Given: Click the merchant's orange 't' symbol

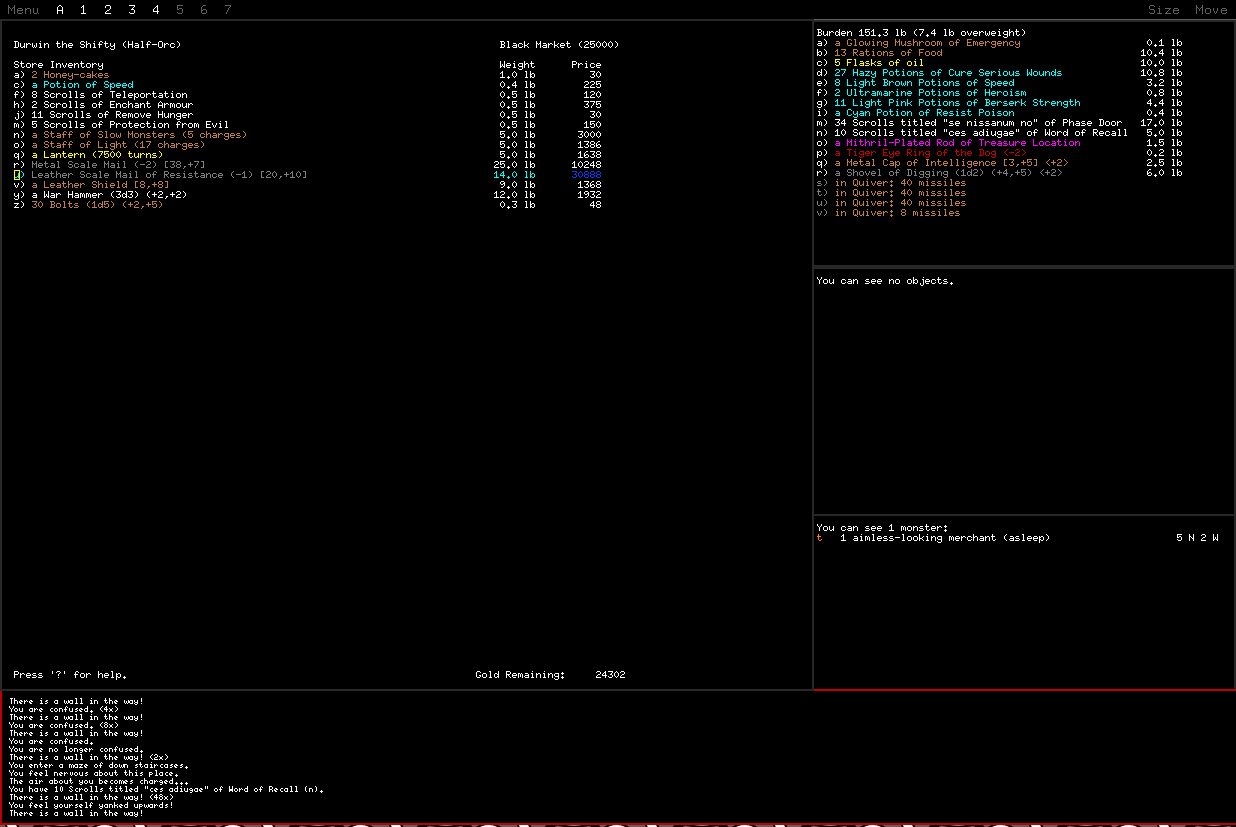Looking at the screenshot, I should click(x=820, y=538).
